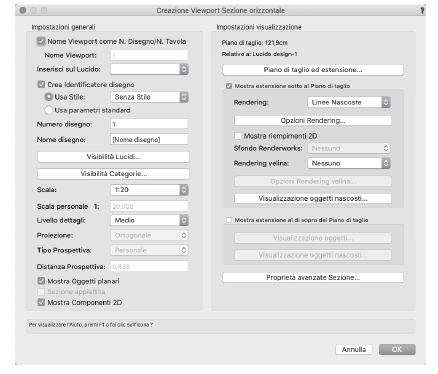This screenshot has height=374, width=438.
Task: Toggle the Sezione appiattita checkbox
Action: (x=41, y=292)
